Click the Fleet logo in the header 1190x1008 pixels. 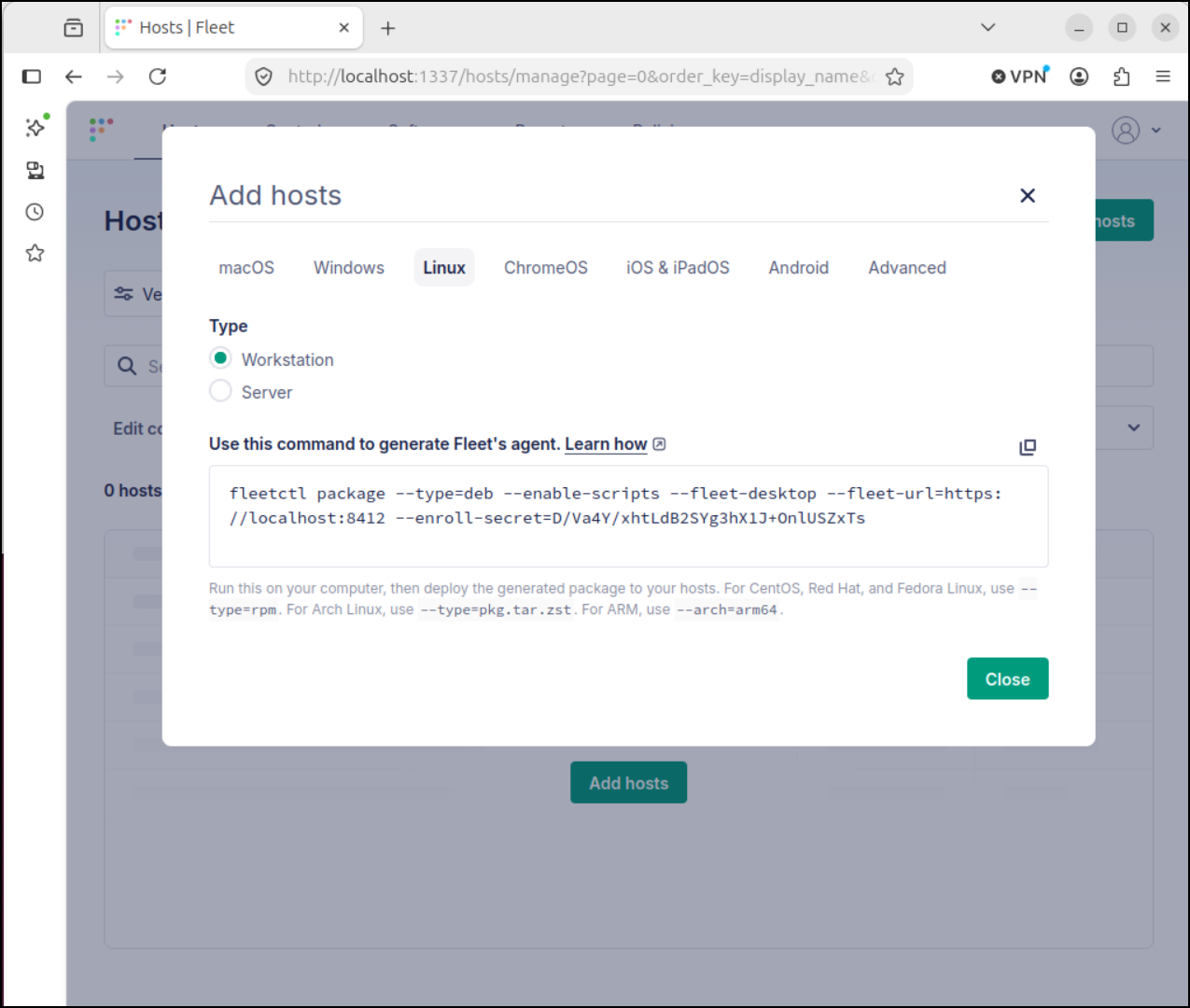tap(102, 130)
